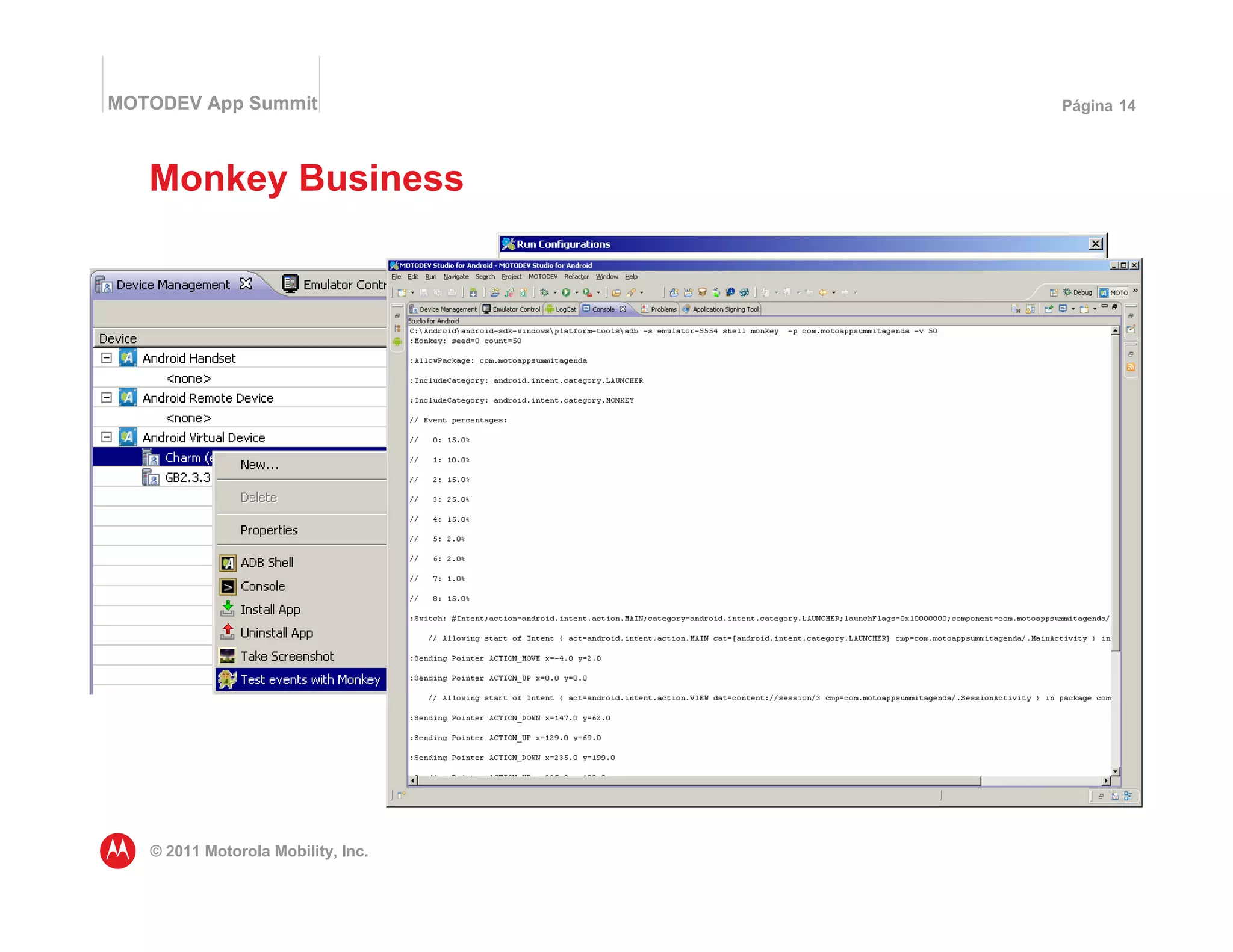Click the Clear Console icon
Image resolution: width=1233 pixels, height=952 pixels.
point(1016,309)
